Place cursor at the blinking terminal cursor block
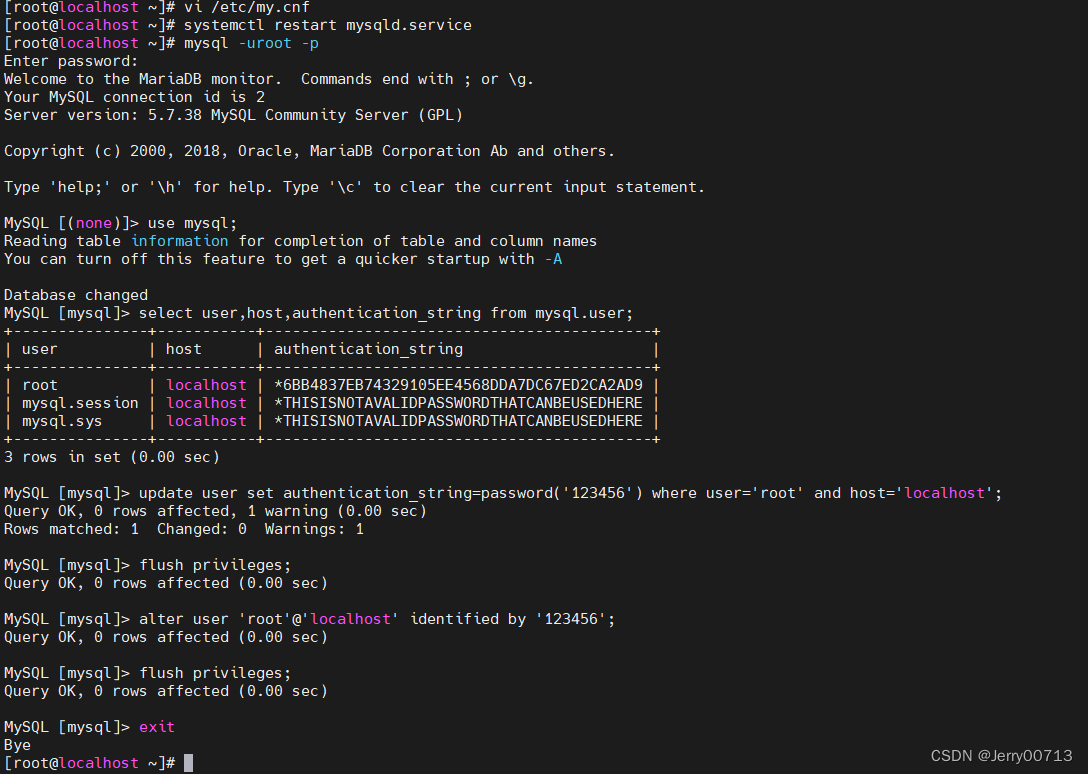Screen dimensions: 1088x774 click(188, 763)
